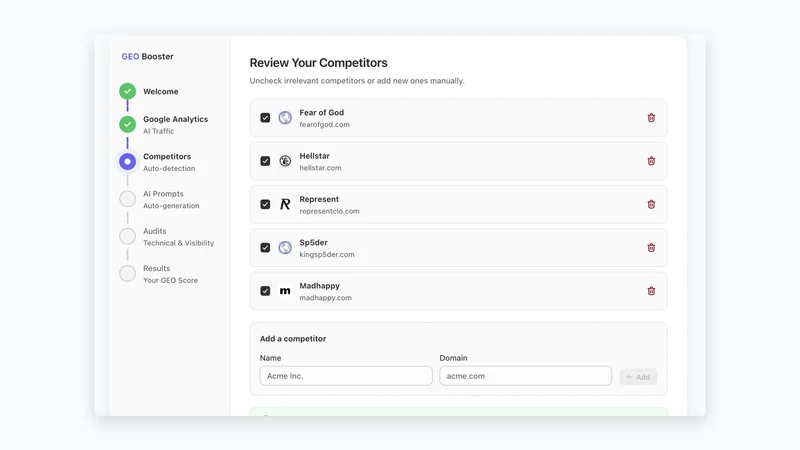Click the Represent R logo
This screenshot has height=450, width=800.
(285, 205)
